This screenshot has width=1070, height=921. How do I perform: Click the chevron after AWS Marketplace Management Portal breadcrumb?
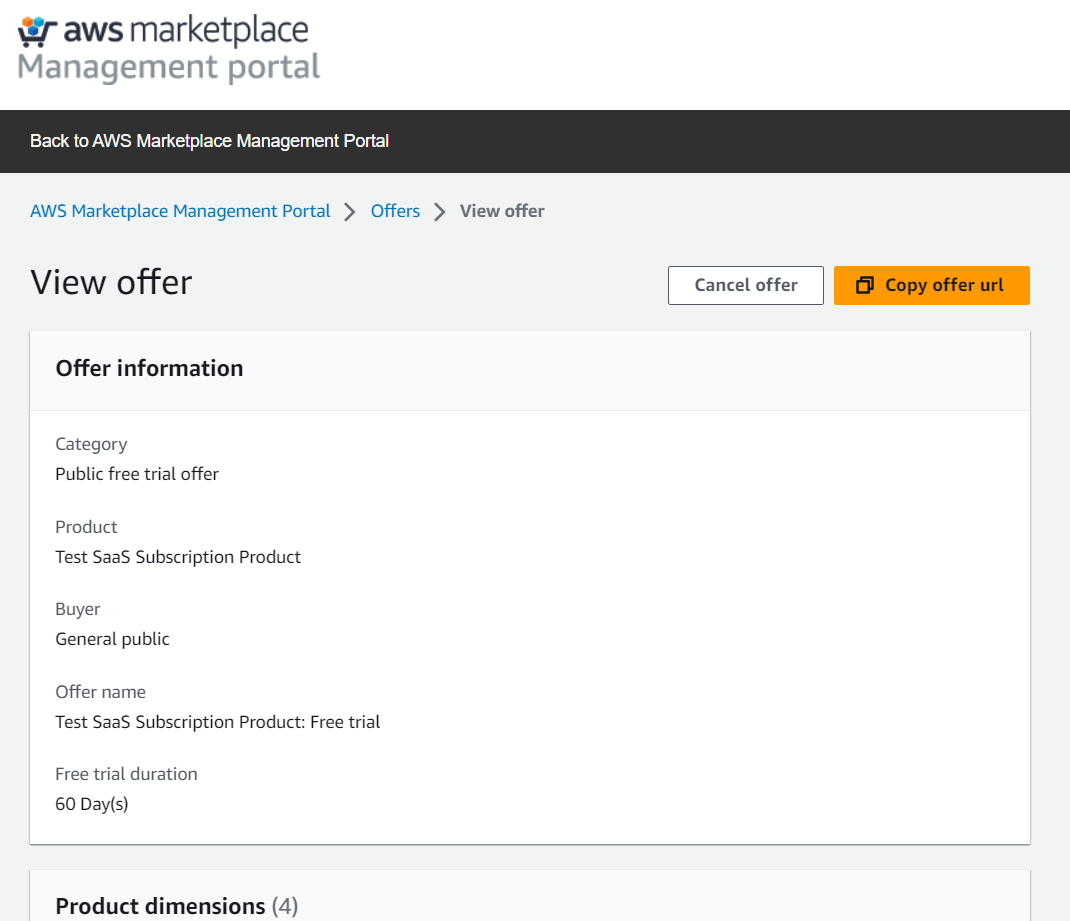point(350,212)
